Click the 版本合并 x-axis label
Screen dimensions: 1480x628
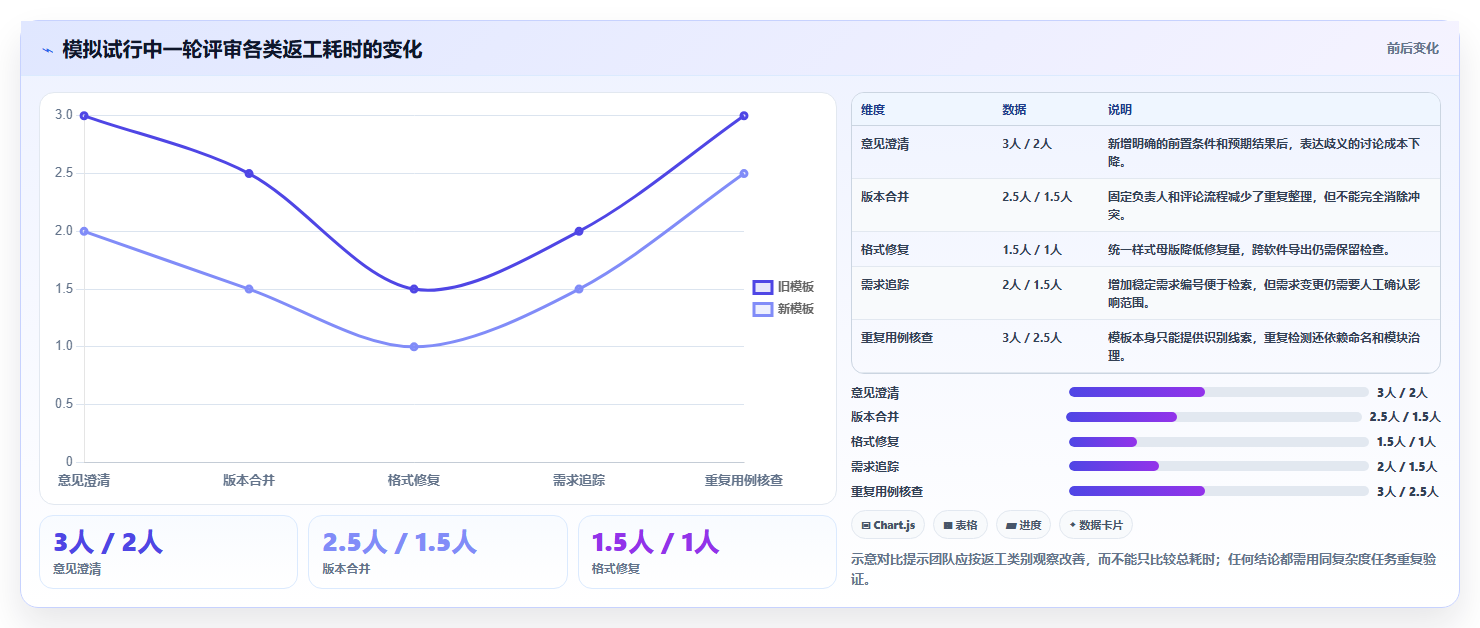coord(249,481)
